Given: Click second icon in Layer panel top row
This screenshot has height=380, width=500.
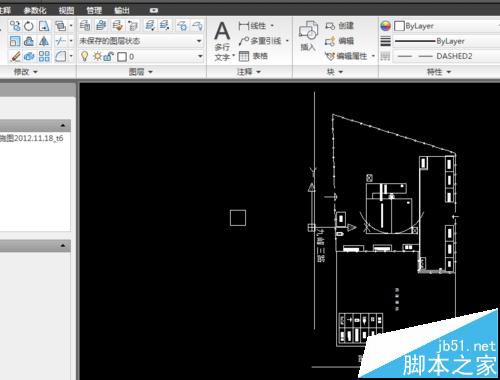Looking at the screenshot, I should click(x=101, y=26).
